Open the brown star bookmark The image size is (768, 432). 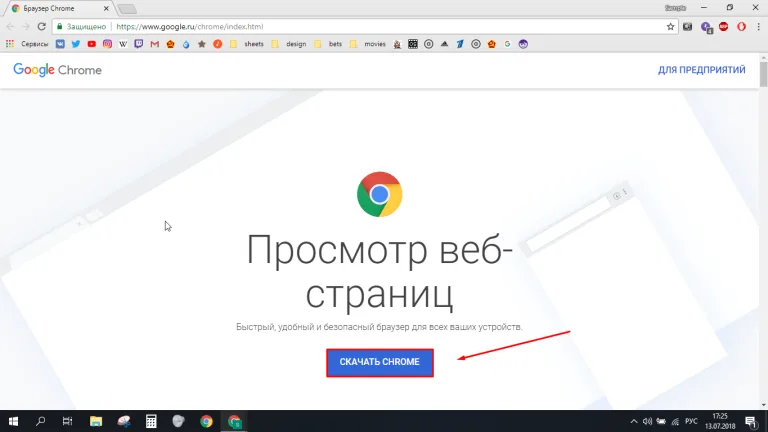pos(202,44)
